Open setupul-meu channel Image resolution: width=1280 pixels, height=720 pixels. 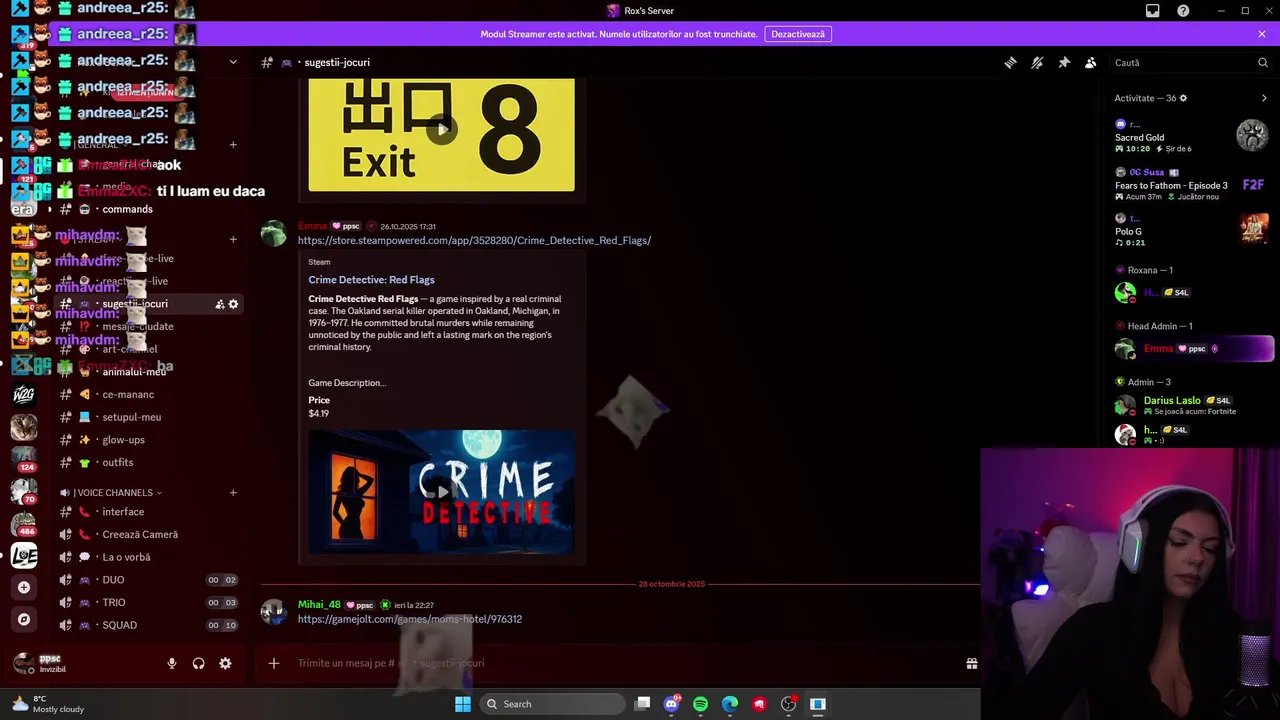pos(131,417)
